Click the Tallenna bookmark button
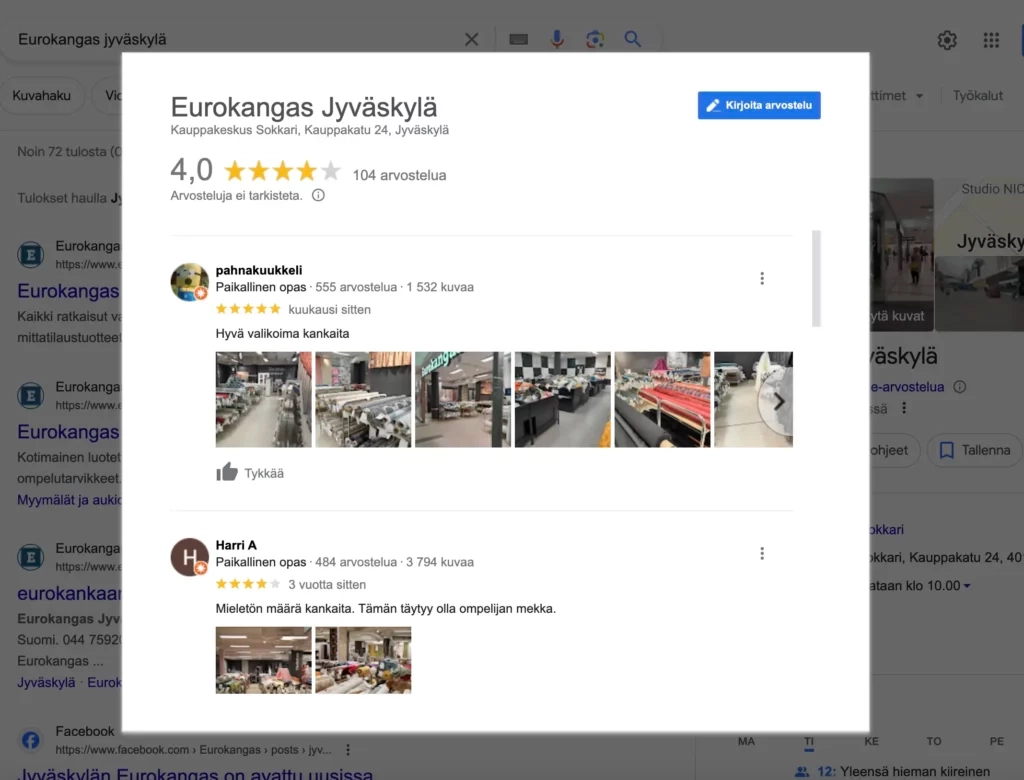This screenshot has width=1024, height=780. (974, 450)
